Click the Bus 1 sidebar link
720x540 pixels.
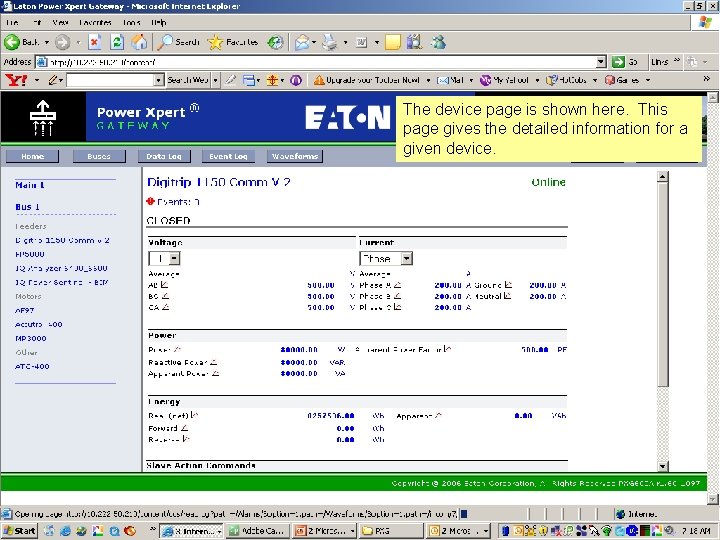pyautogui.click(x=28, y=207)
